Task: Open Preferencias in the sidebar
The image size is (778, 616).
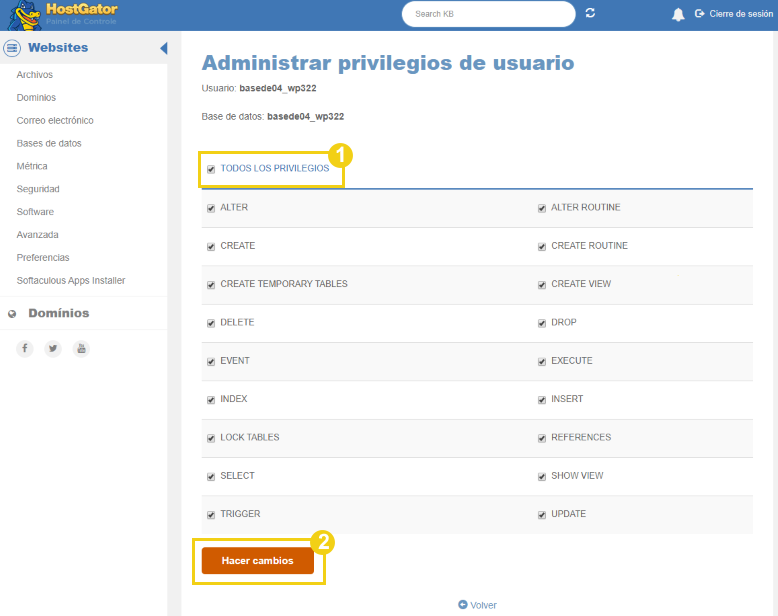Action: [43, 257]
